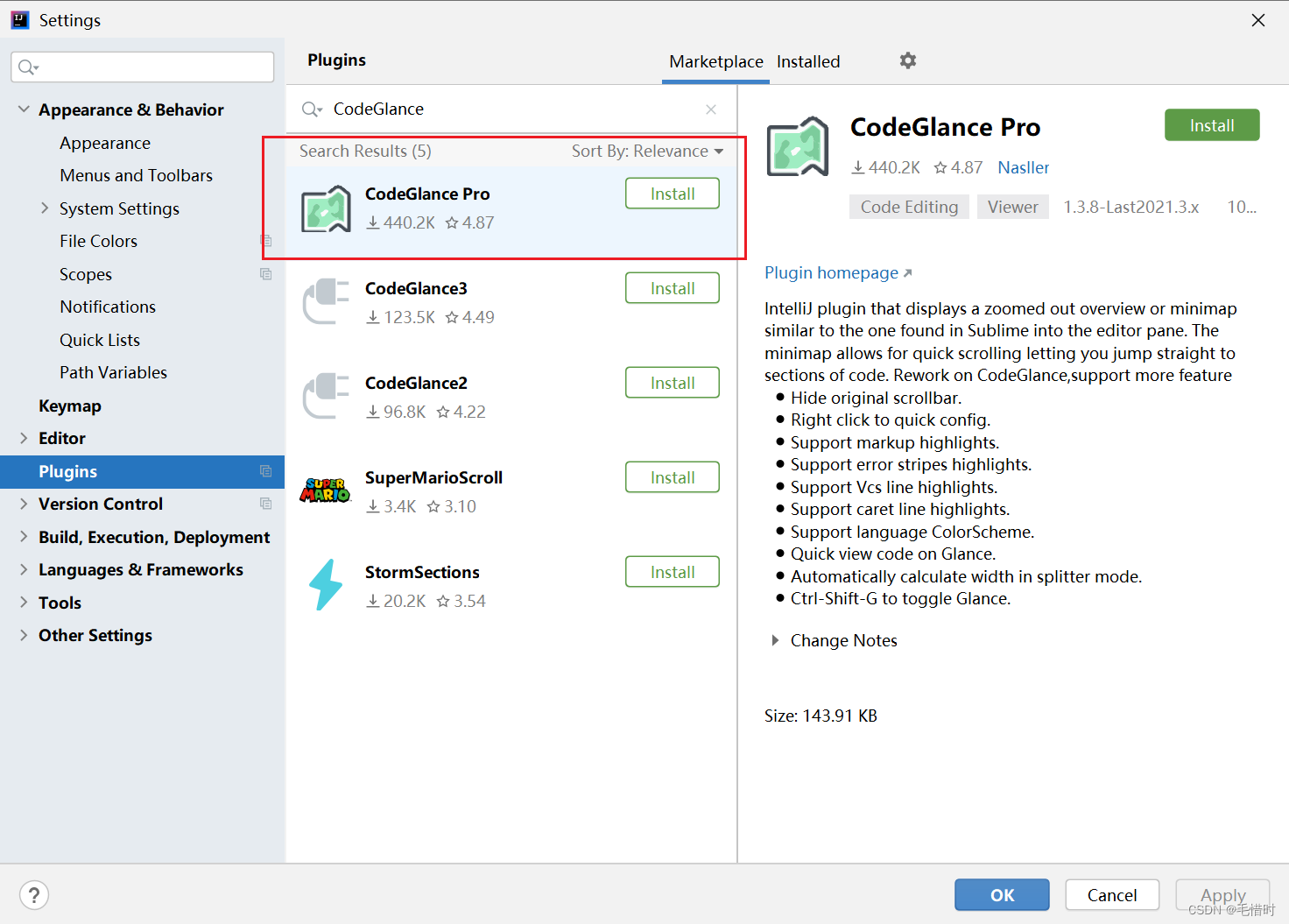Expand the Version Control section
1289x924 pixels.
pyautogui.click(x=24, y=504)
